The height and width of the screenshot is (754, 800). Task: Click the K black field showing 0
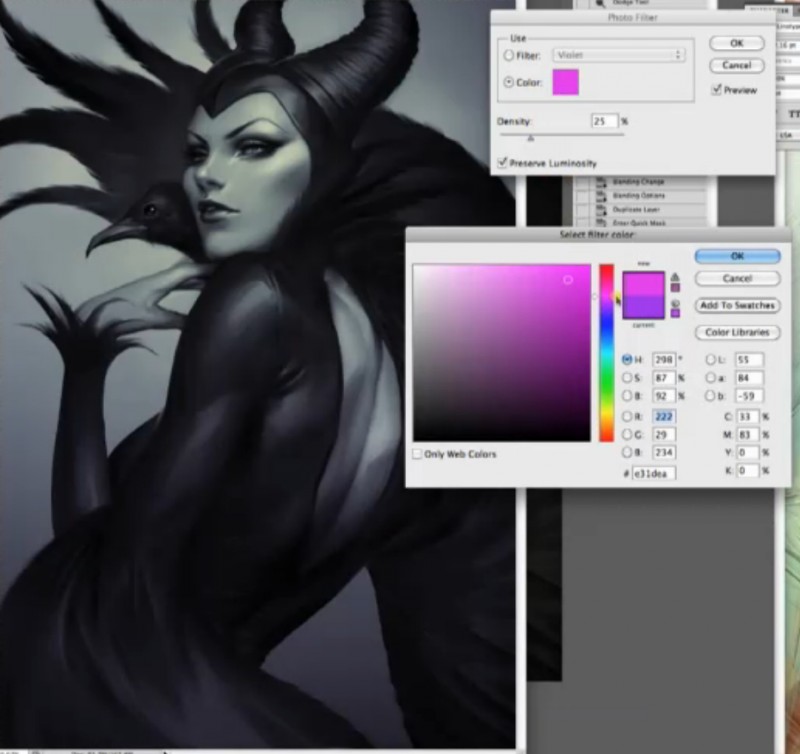pyautogui.click(x=747, y=470)
